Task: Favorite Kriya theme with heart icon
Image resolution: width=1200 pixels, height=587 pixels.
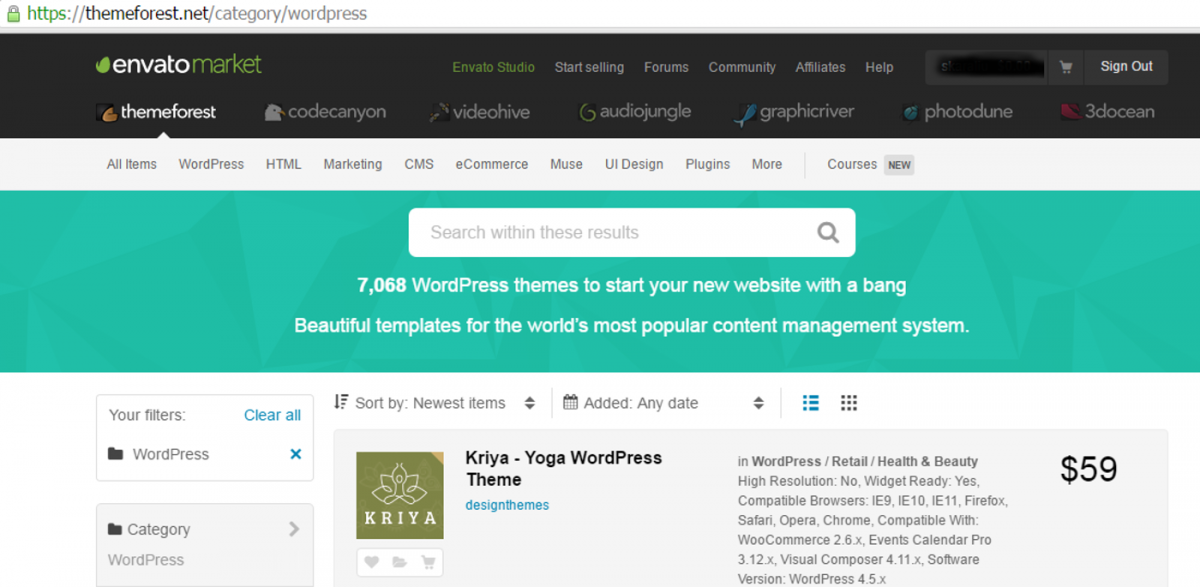Action: [372, 563]
